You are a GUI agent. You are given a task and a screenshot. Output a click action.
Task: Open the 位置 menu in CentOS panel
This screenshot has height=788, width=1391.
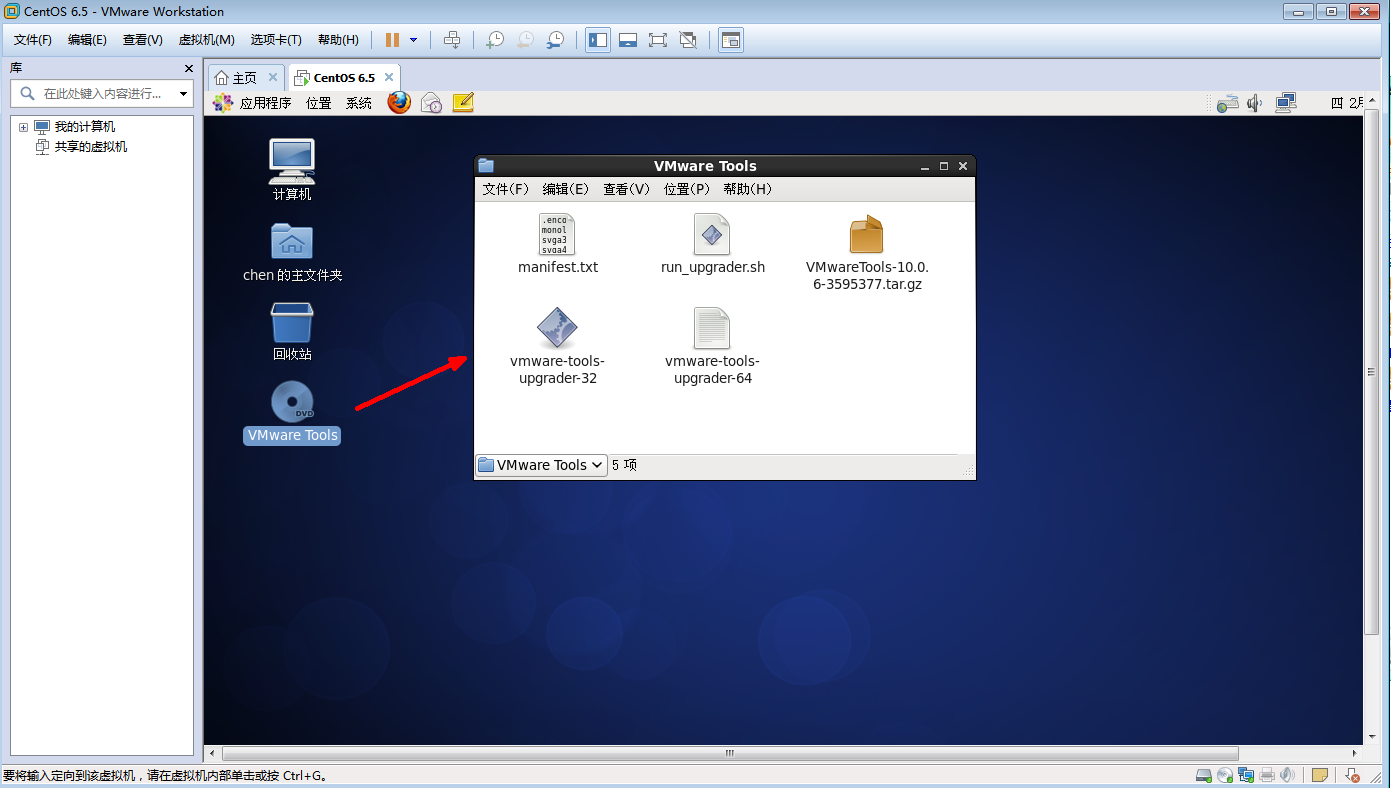[x=319, y=103]
